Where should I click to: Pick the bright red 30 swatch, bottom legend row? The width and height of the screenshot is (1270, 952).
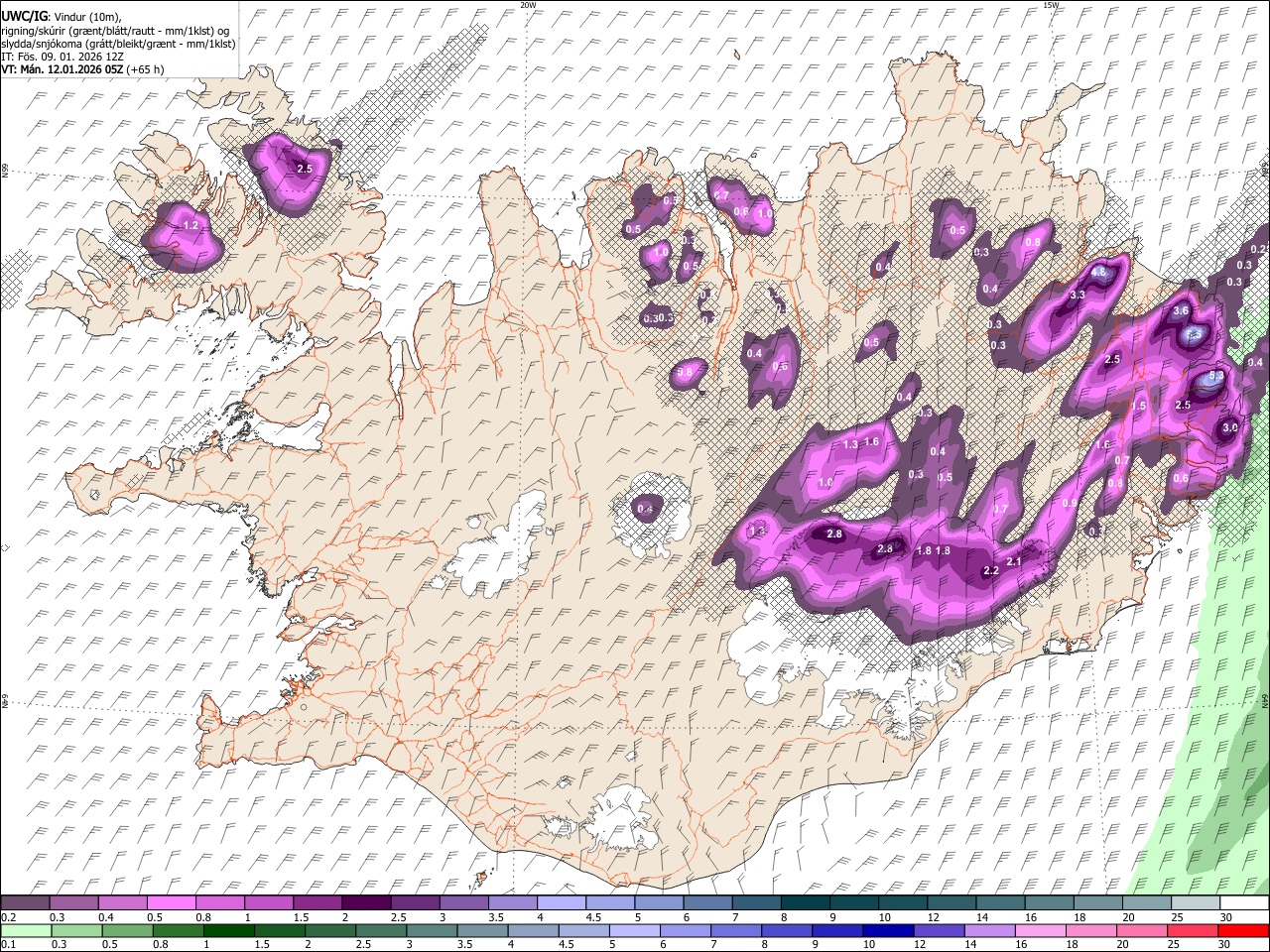tap(1243, 930)
